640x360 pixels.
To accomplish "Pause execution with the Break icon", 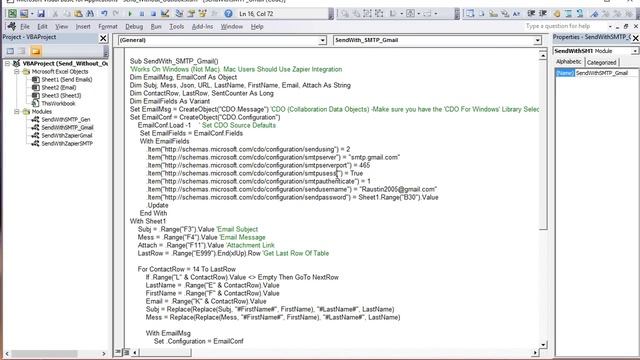I will (142, 13).
